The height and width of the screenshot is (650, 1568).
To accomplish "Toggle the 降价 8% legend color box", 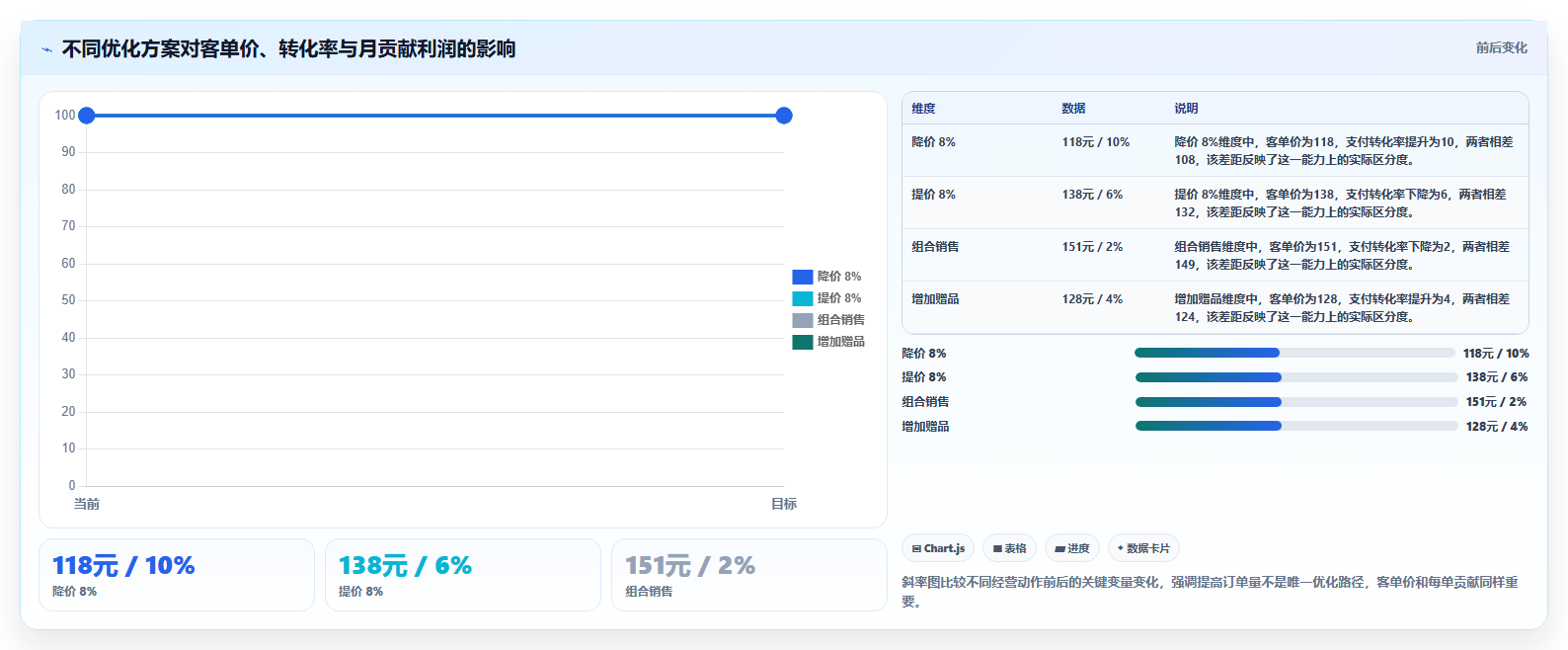I will click(x=802, y=277).
